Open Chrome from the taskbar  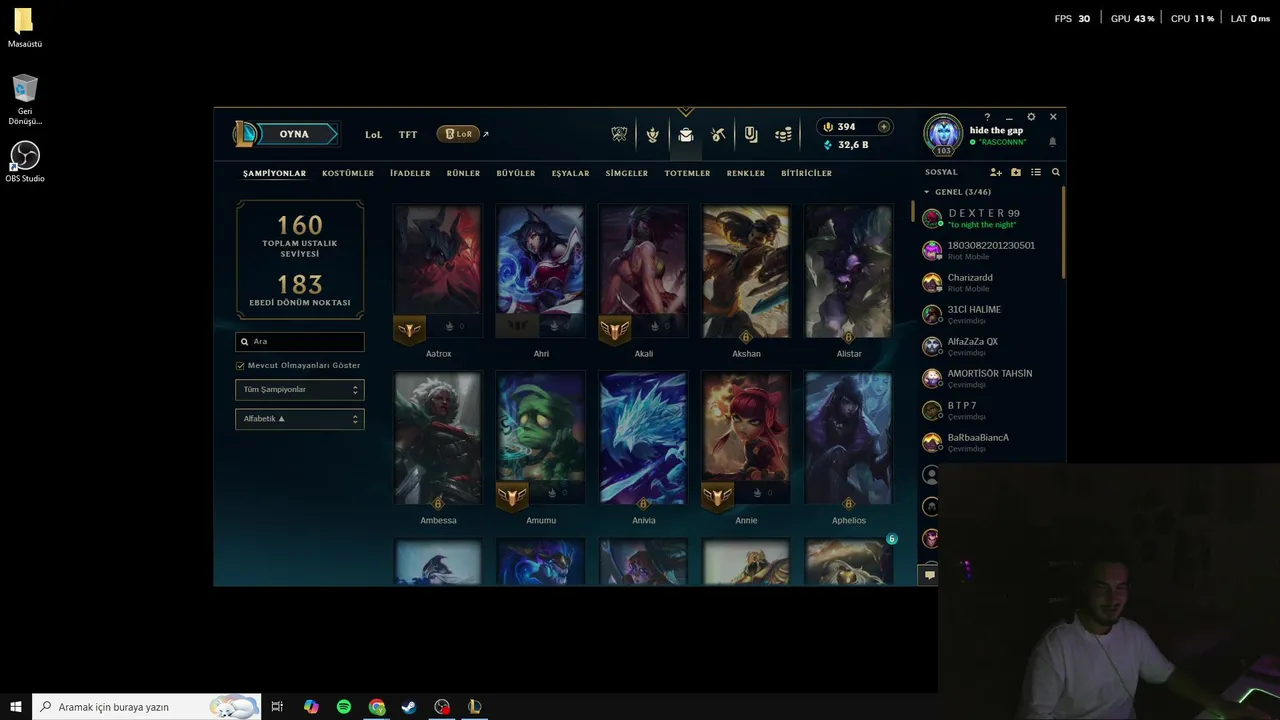coord(376,707)
